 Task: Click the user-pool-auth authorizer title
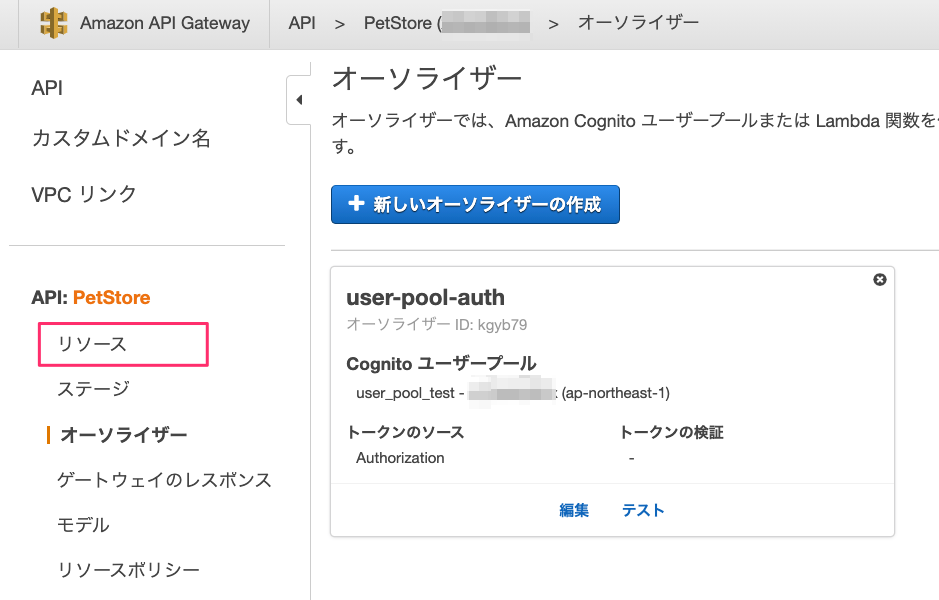tap(425, 298)
